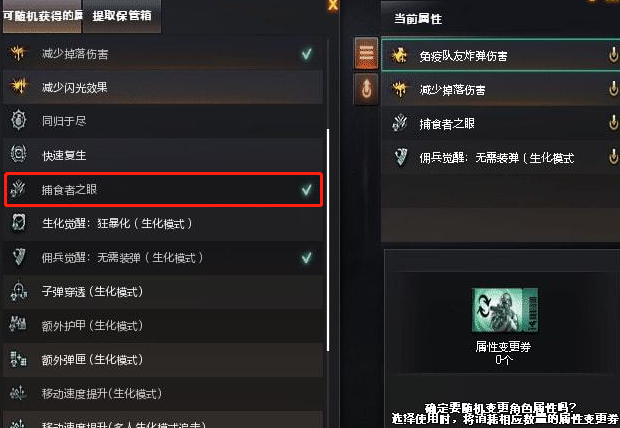Viewport: 620px width, 428px height.
Task: Toggle lock icon on 免疫队友炸弹伤害 attribute
Action: pos(613,55)
